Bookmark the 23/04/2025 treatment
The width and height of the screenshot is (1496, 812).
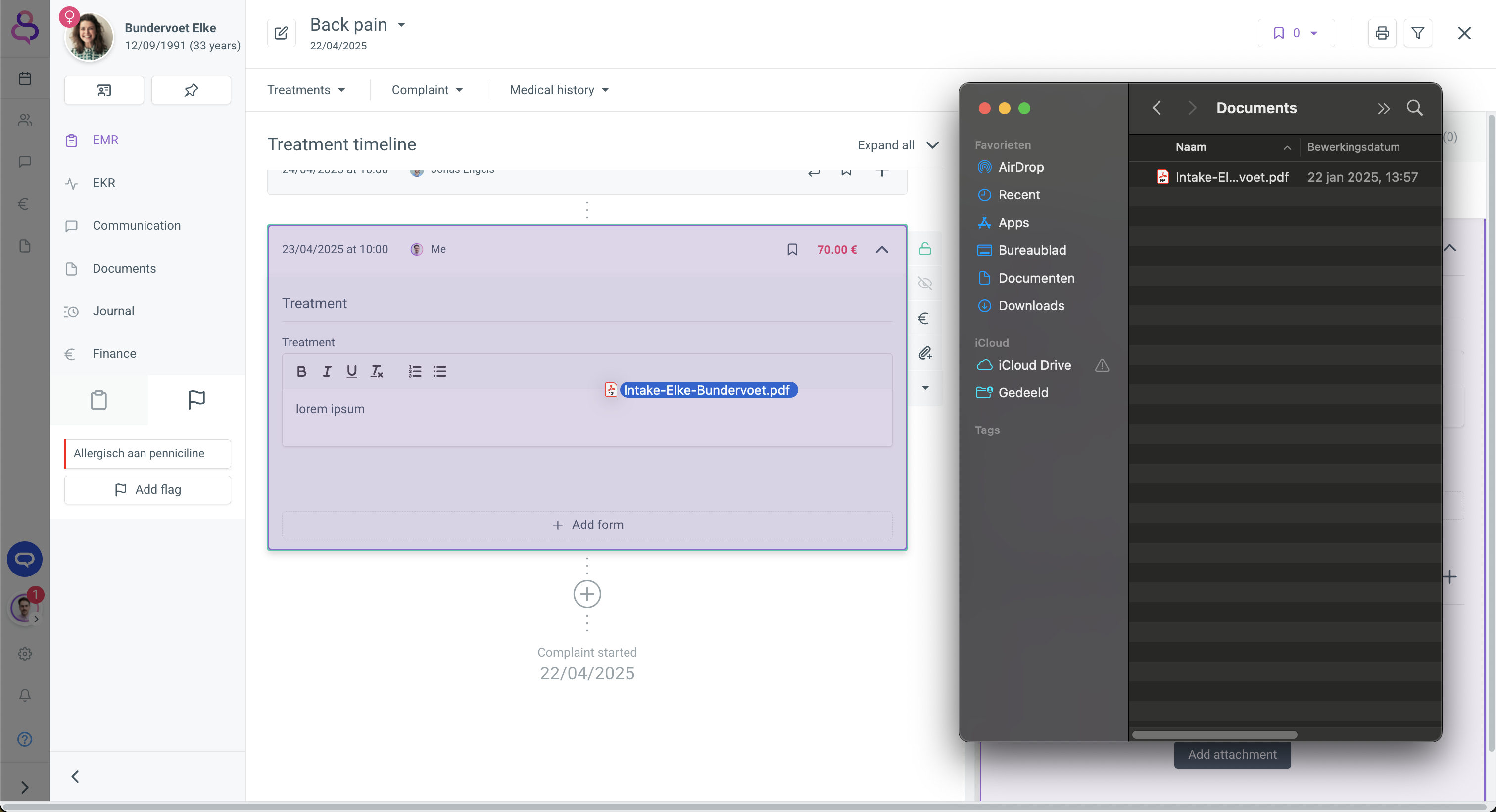coord(792,250)
